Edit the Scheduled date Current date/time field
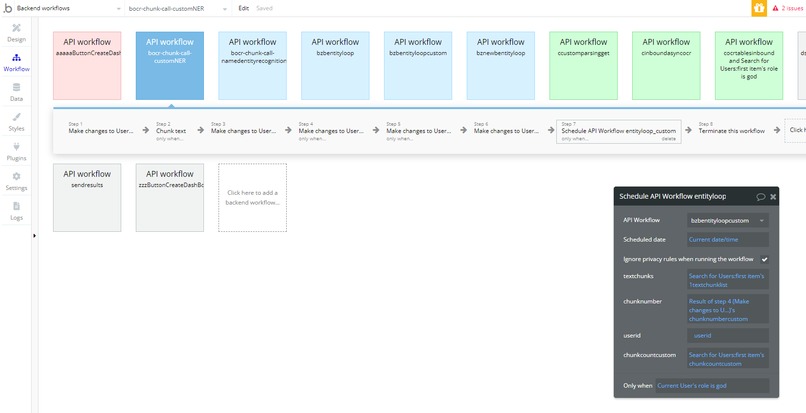 pyautogui.click(x=728, y=240)
